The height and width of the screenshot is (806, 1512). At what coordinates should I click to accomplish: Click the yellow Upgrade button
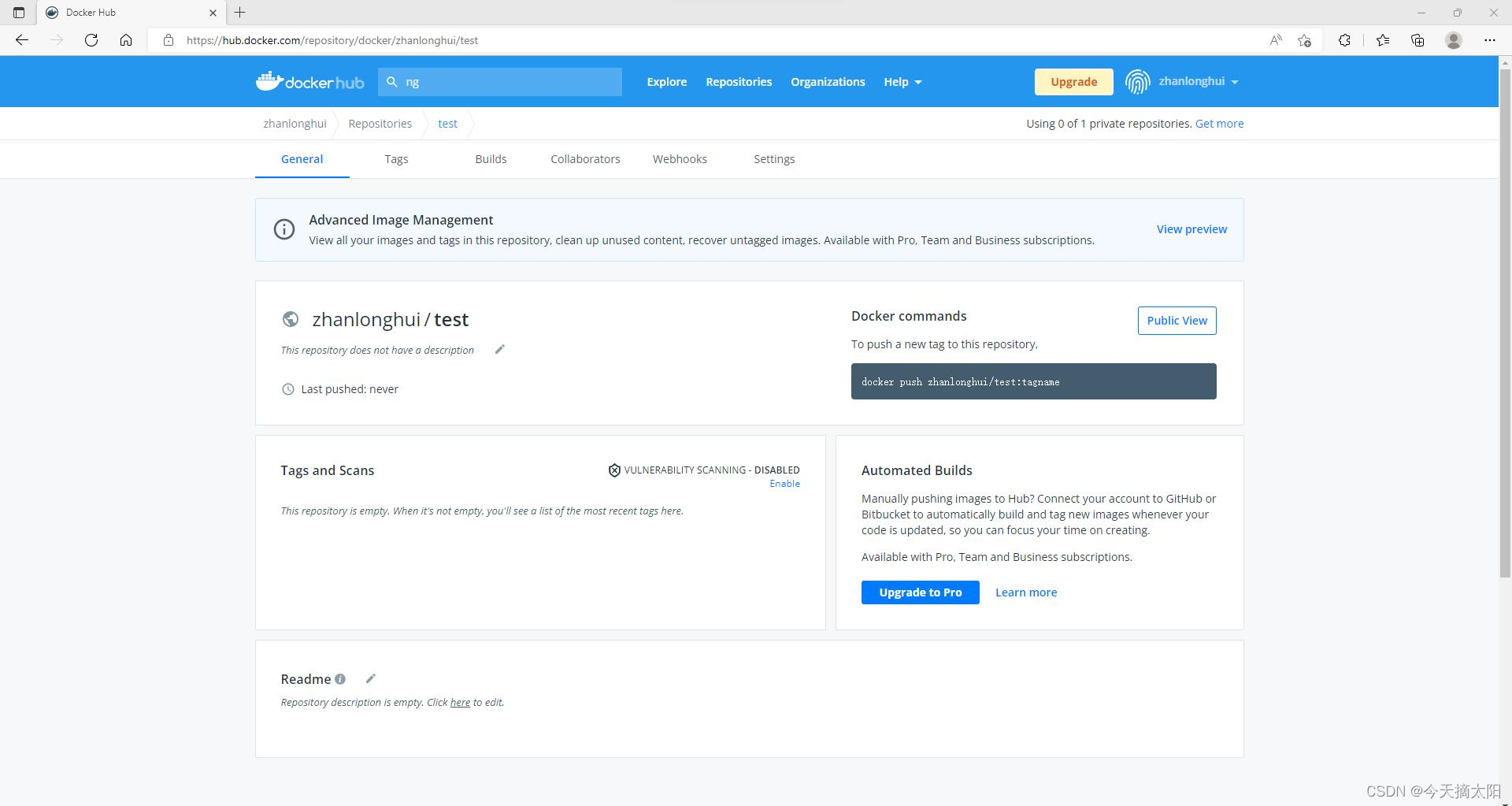1074,82
